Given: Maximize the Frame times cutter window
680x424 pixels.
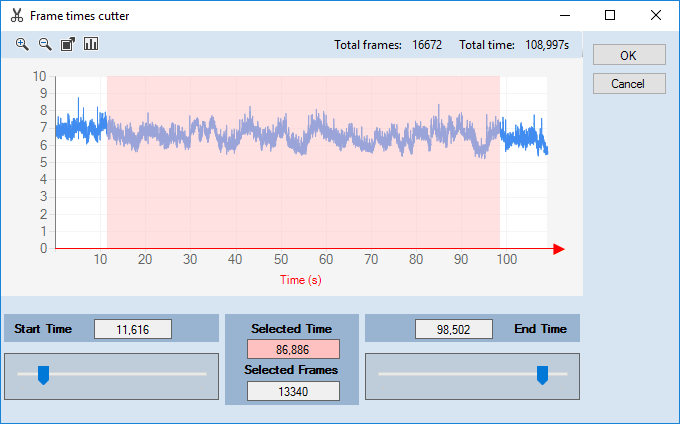Looking at the screenshot, I should tap(610, 16).
